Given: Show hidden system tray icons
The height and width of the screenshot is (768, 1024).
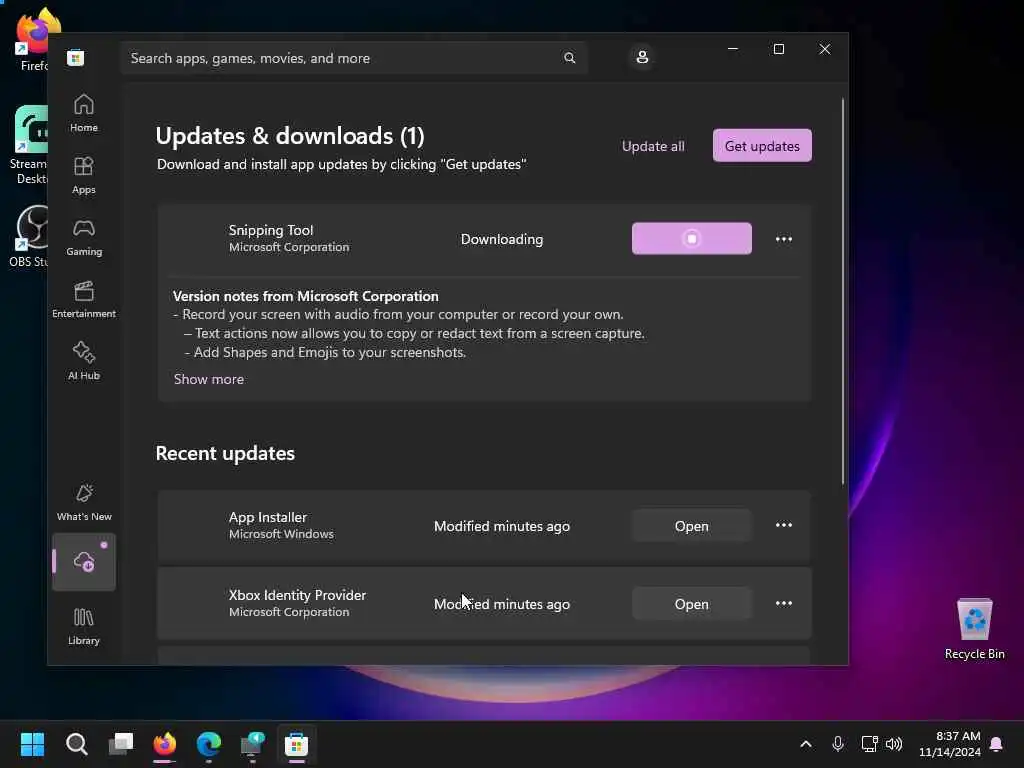Looking at the screenshot, I should pos(806,744).
